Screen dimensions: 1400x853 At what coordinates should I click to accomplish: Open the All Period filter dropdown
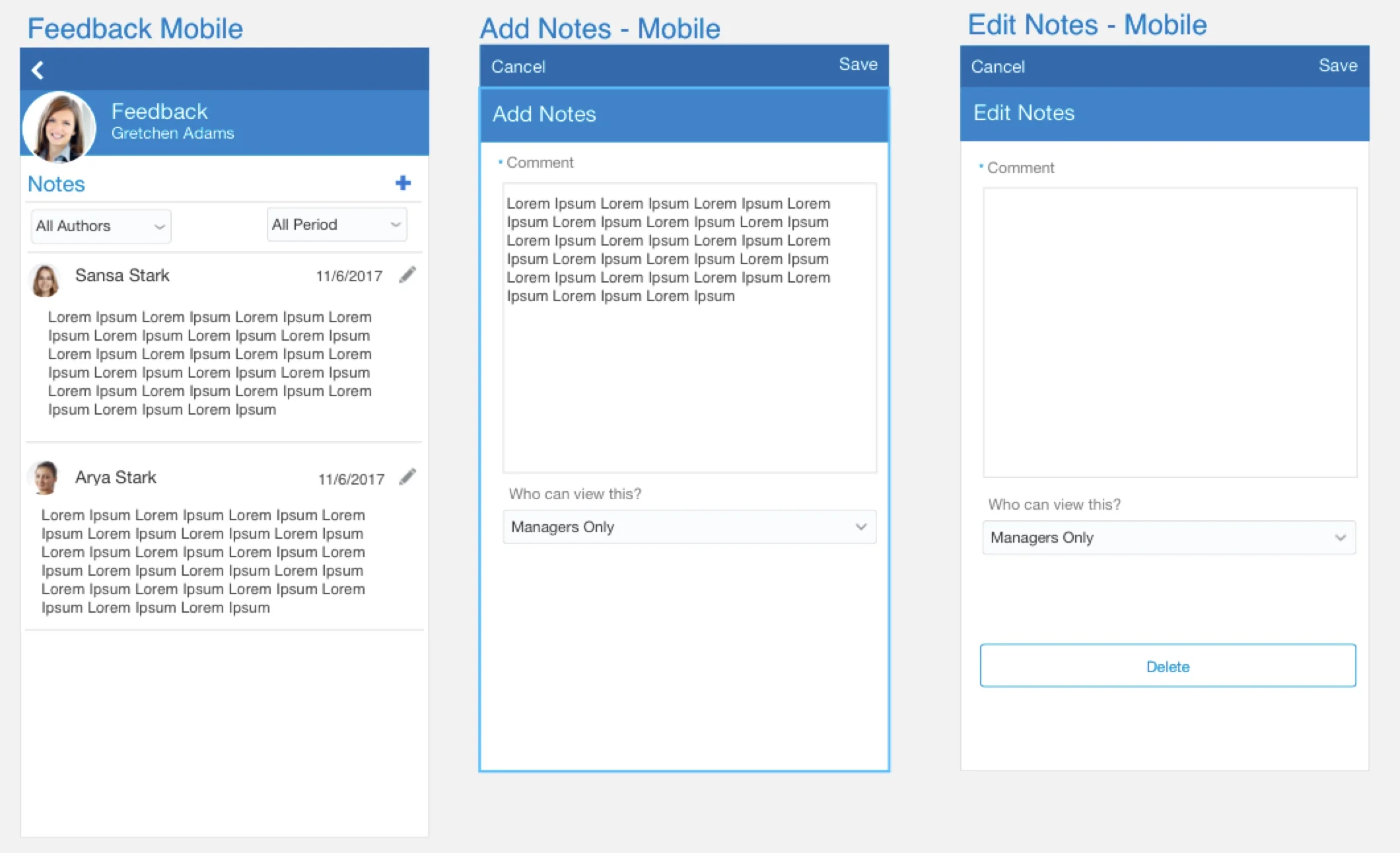pos(337,224)
